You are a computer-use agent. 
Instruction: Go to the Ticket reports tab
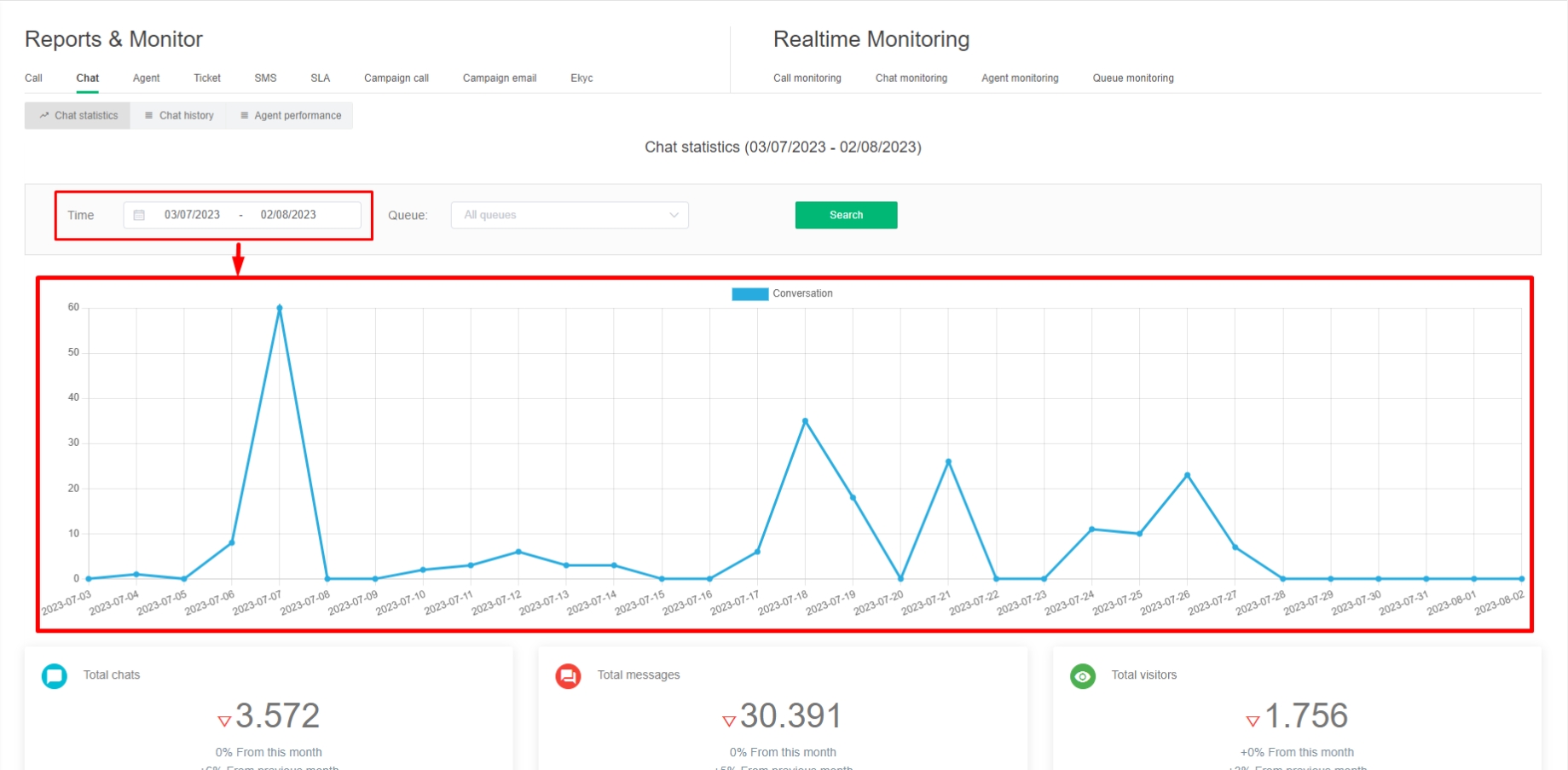[207, 78]
